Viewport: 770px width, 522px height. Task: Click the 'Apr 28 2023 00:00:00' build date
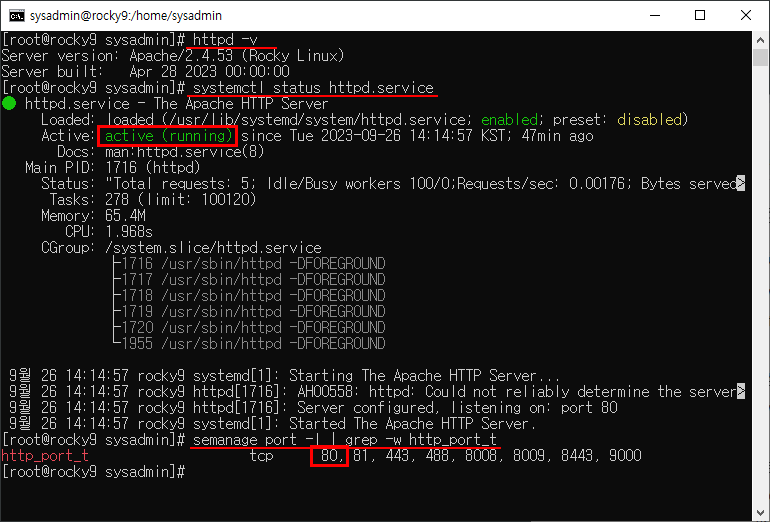click(209, 72)
